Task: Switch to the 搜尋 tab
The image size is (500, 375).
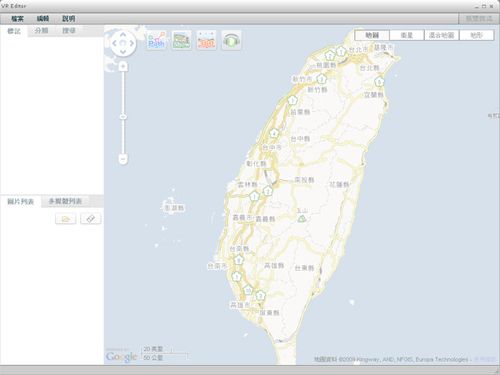Action: pos(69,31)
